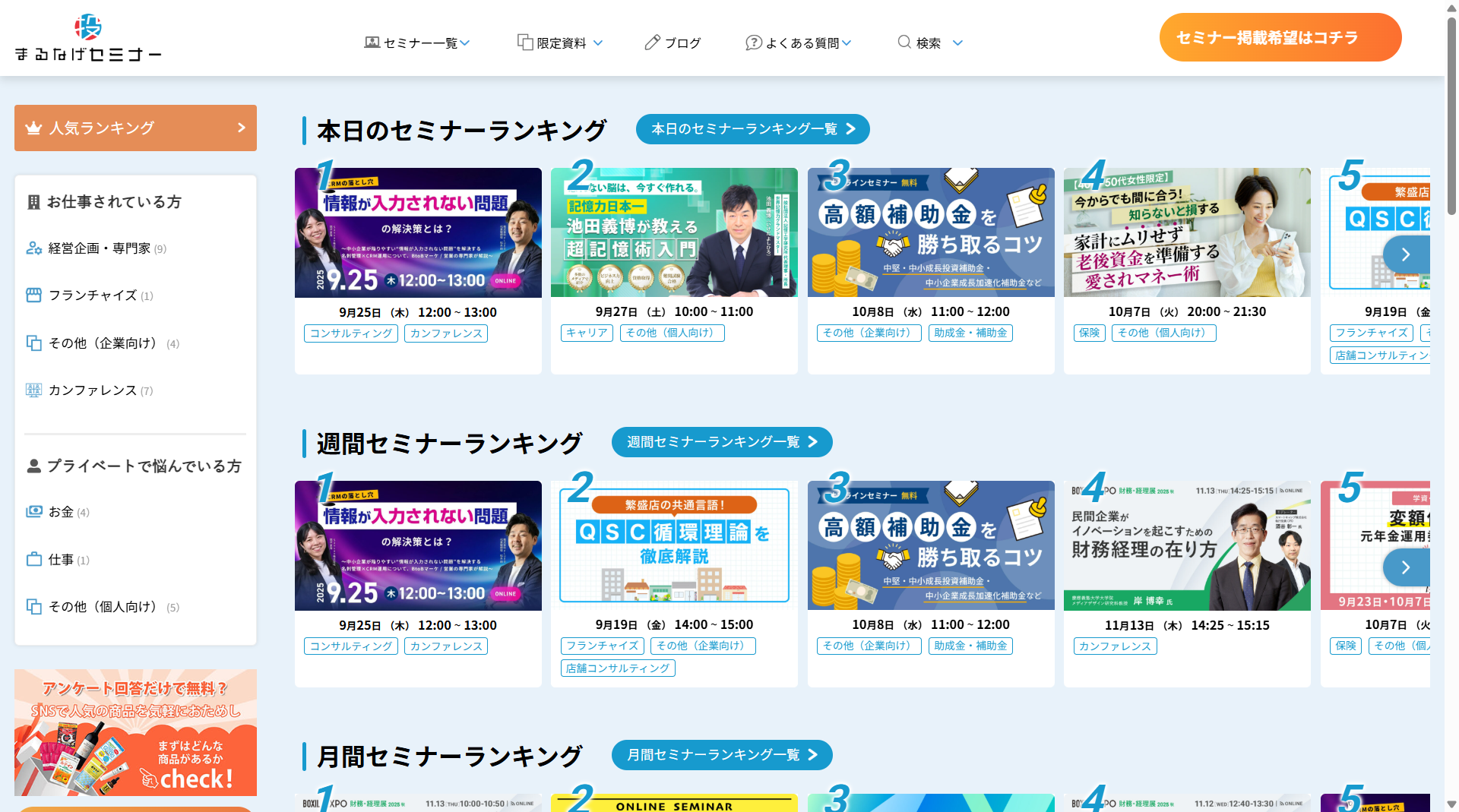Open the アンケート回答だけで無料 promotional banner
The image size is (1459, 812).
click(x=135, y=732)
